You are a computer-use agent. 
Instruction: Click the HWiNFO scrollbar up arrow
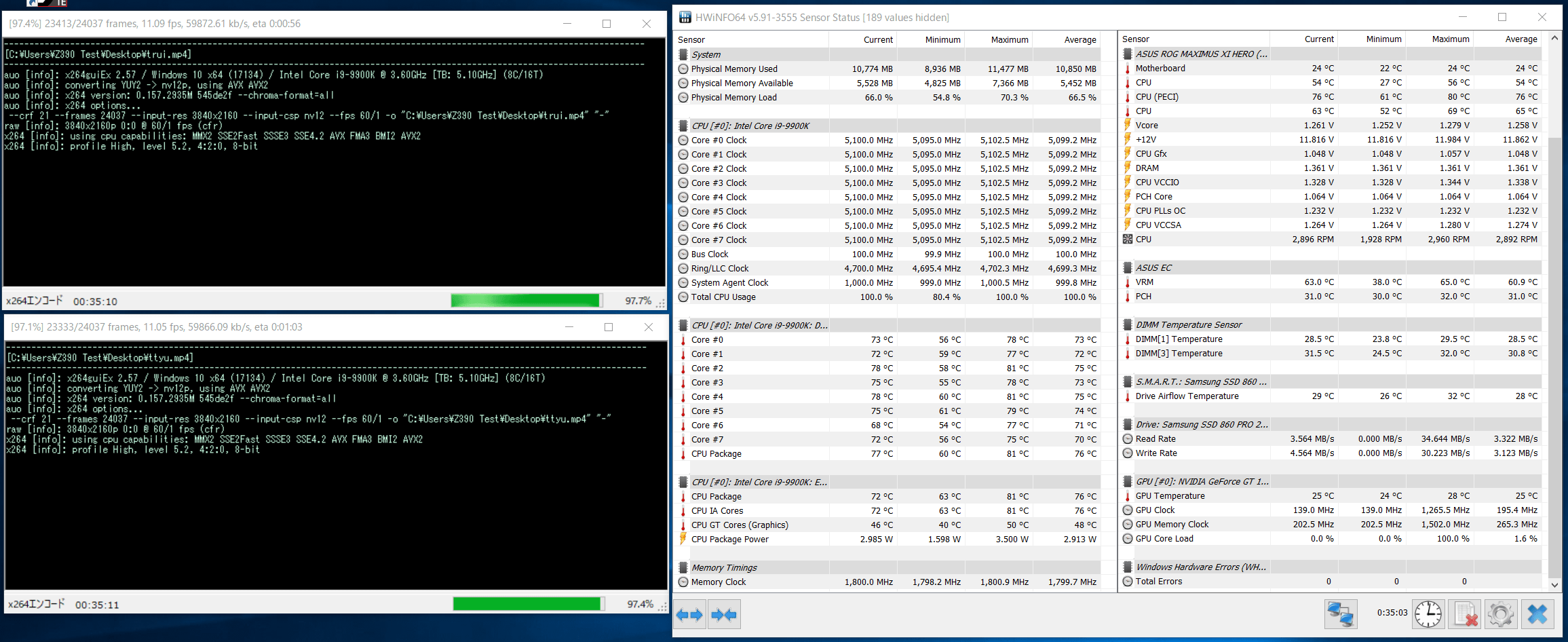pos(1554,38)
